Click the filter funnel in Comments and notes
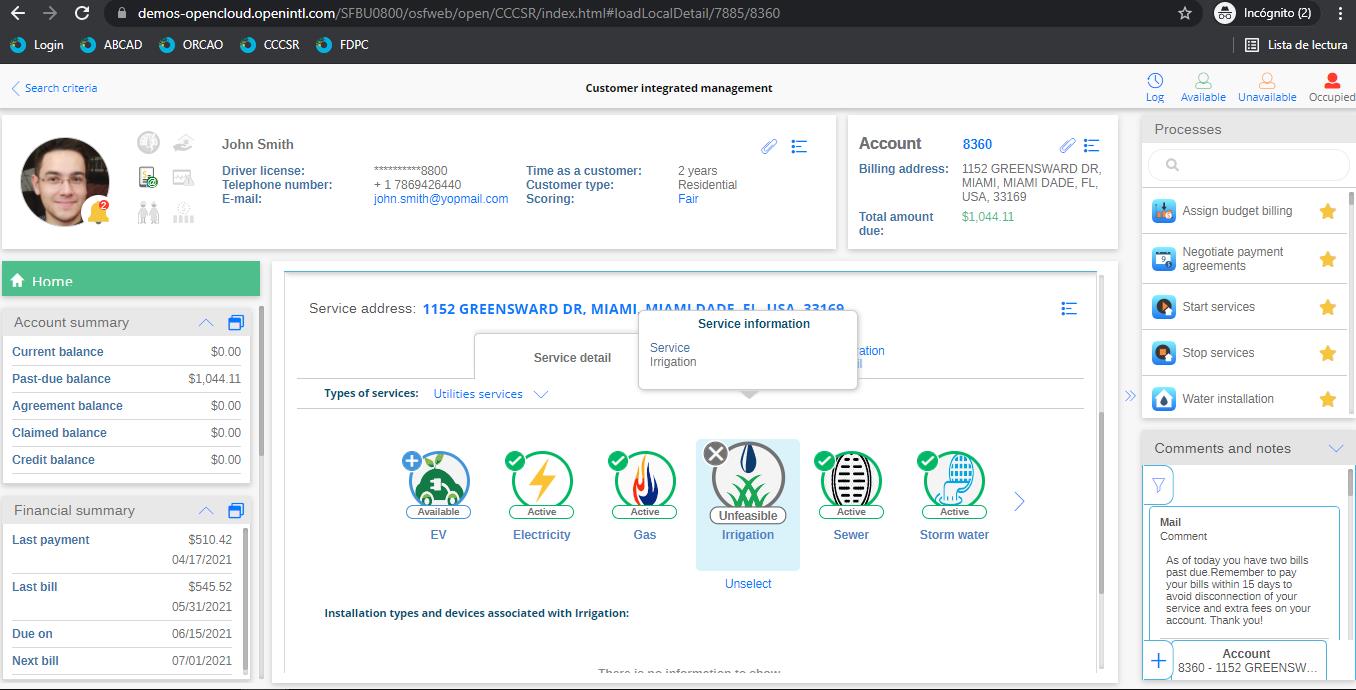The image size is (1356, 690). point(1158,485)
